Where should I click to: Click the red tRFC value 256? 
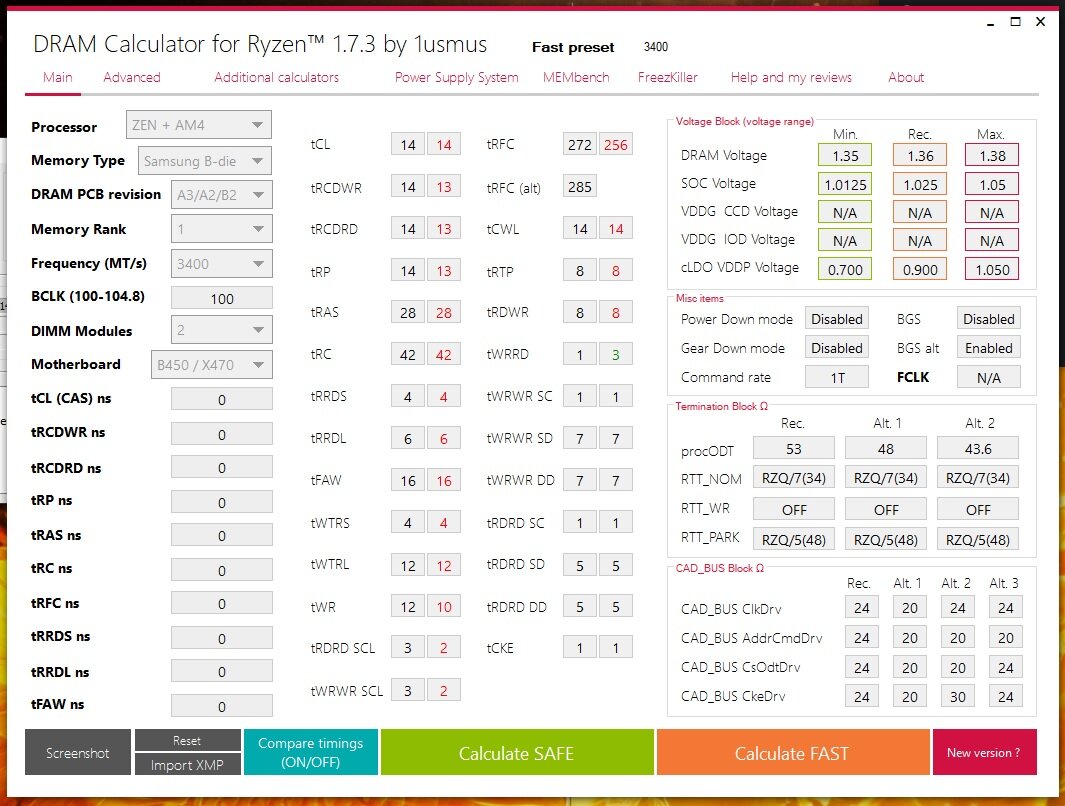(x=615, y=145)
